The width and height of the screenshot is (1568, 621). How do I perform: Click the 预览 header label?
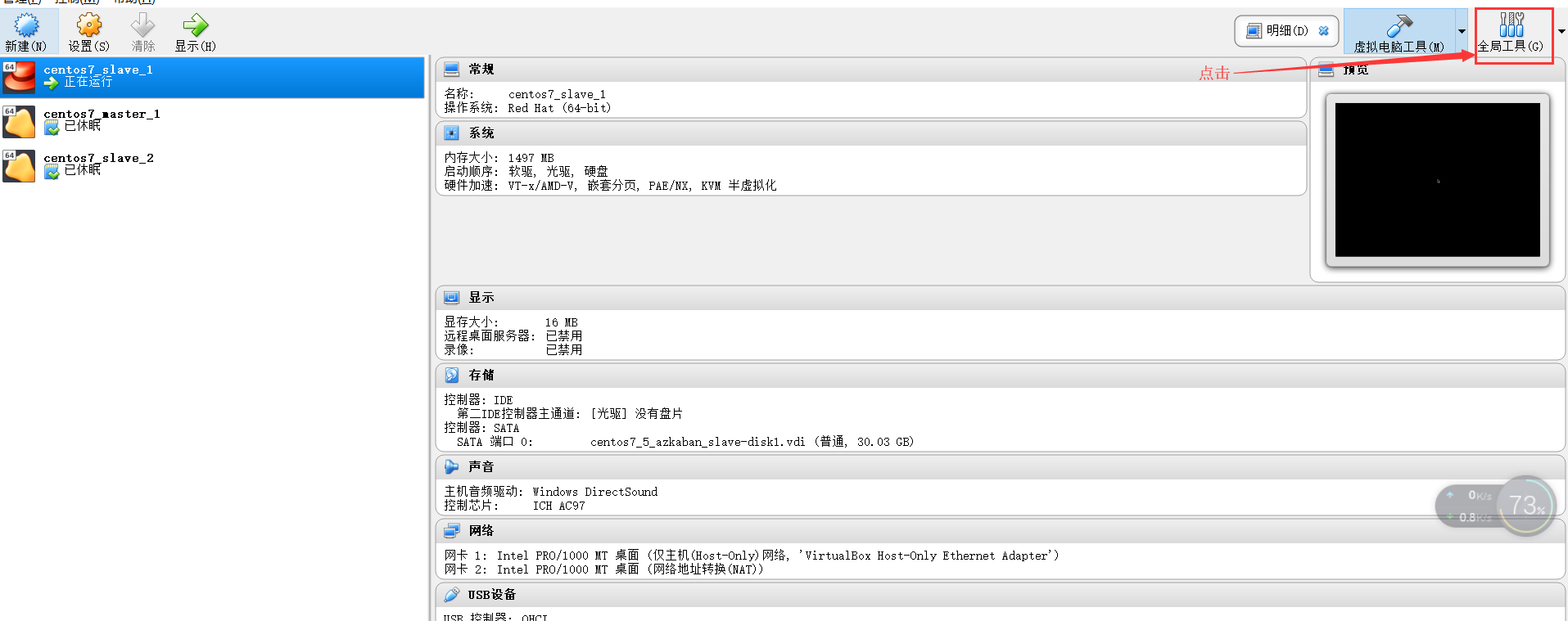point(1356,70)
